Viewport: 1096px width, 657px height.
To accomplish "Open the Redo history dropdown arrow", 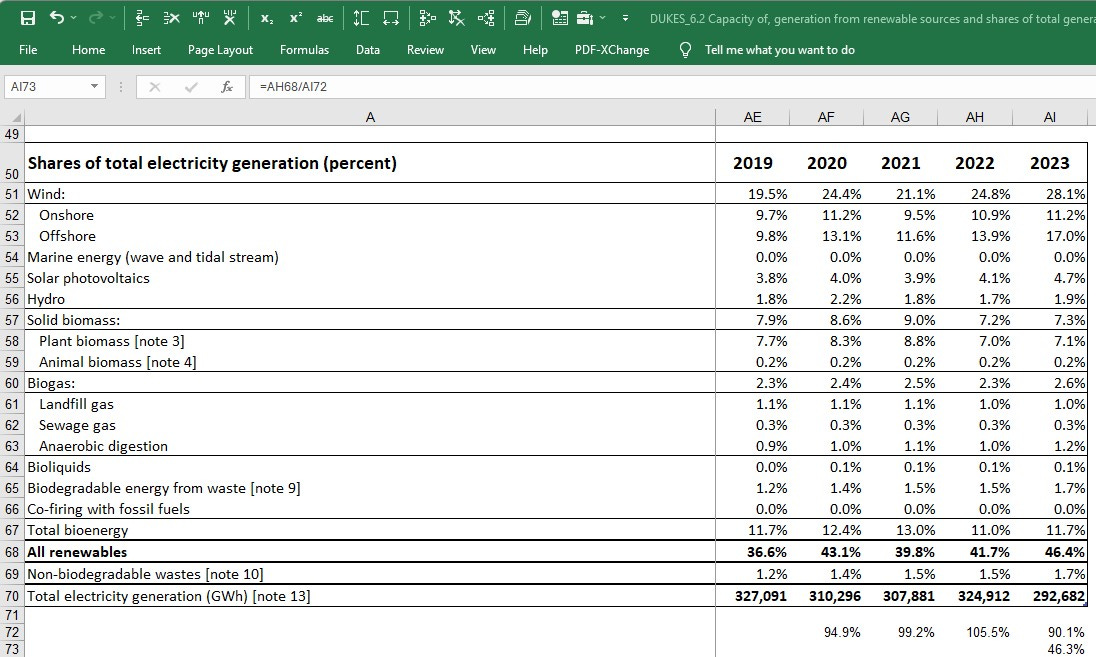I will 113,18.
